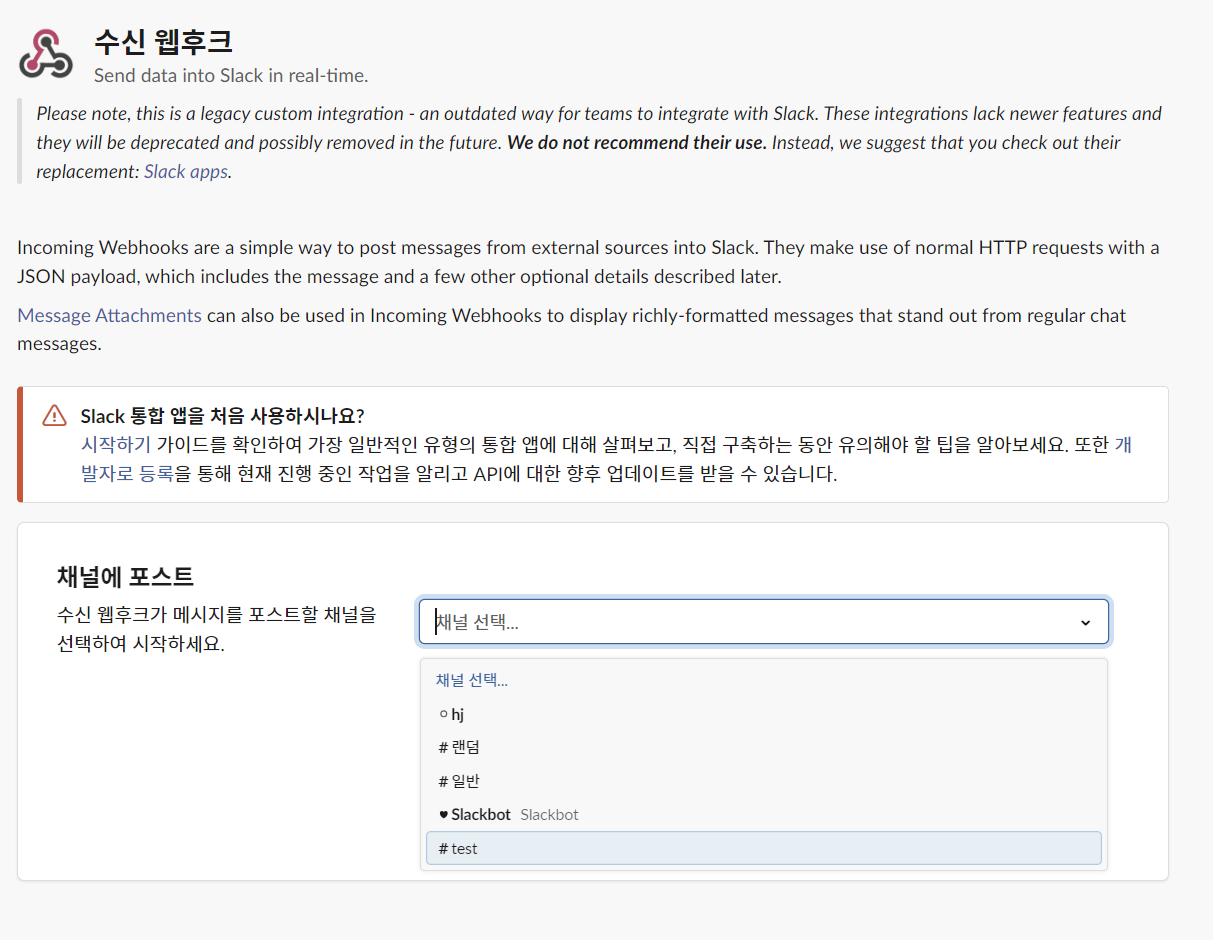Open the Message Attachments link
Image resolution: width=1213 pixels, height=940 pixels.
pyautogui.click(x=110, y=315)
